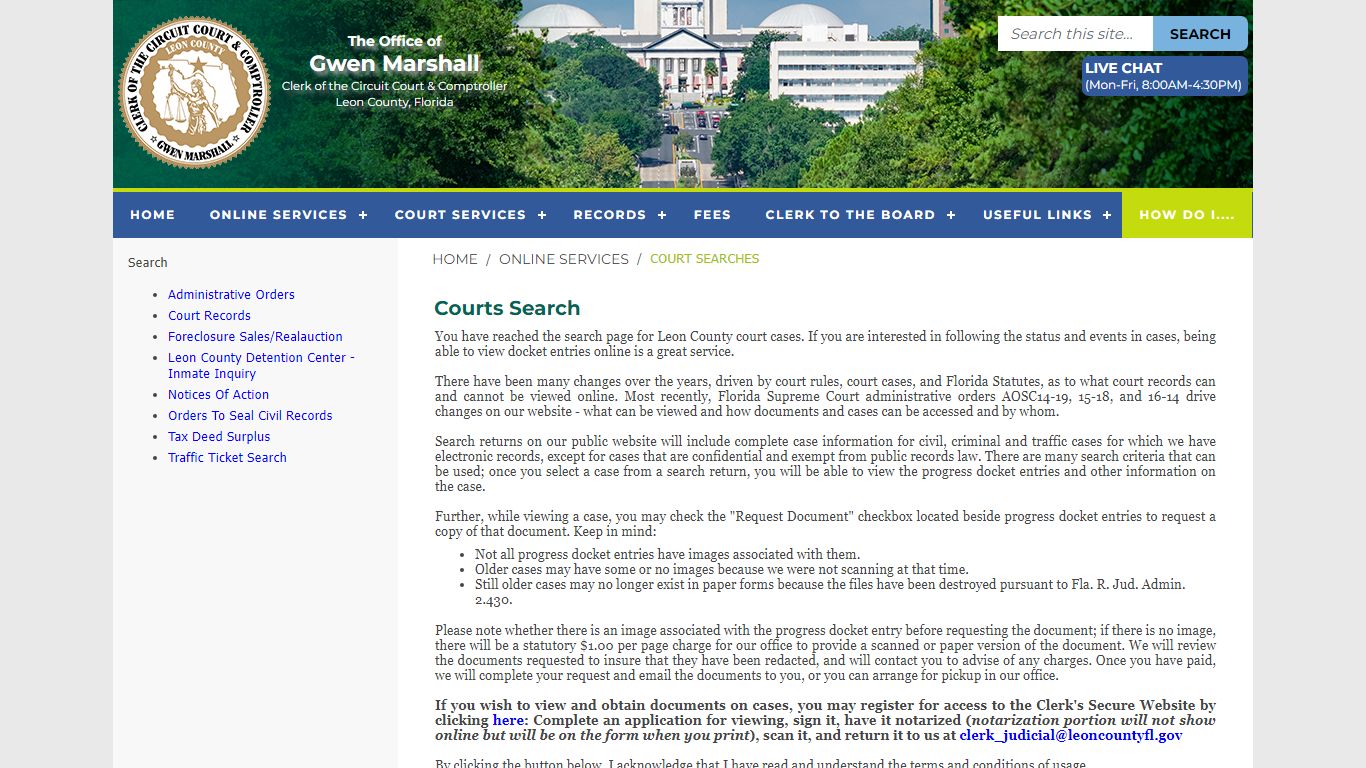Open the Online Services menu

tap(278, 215)
